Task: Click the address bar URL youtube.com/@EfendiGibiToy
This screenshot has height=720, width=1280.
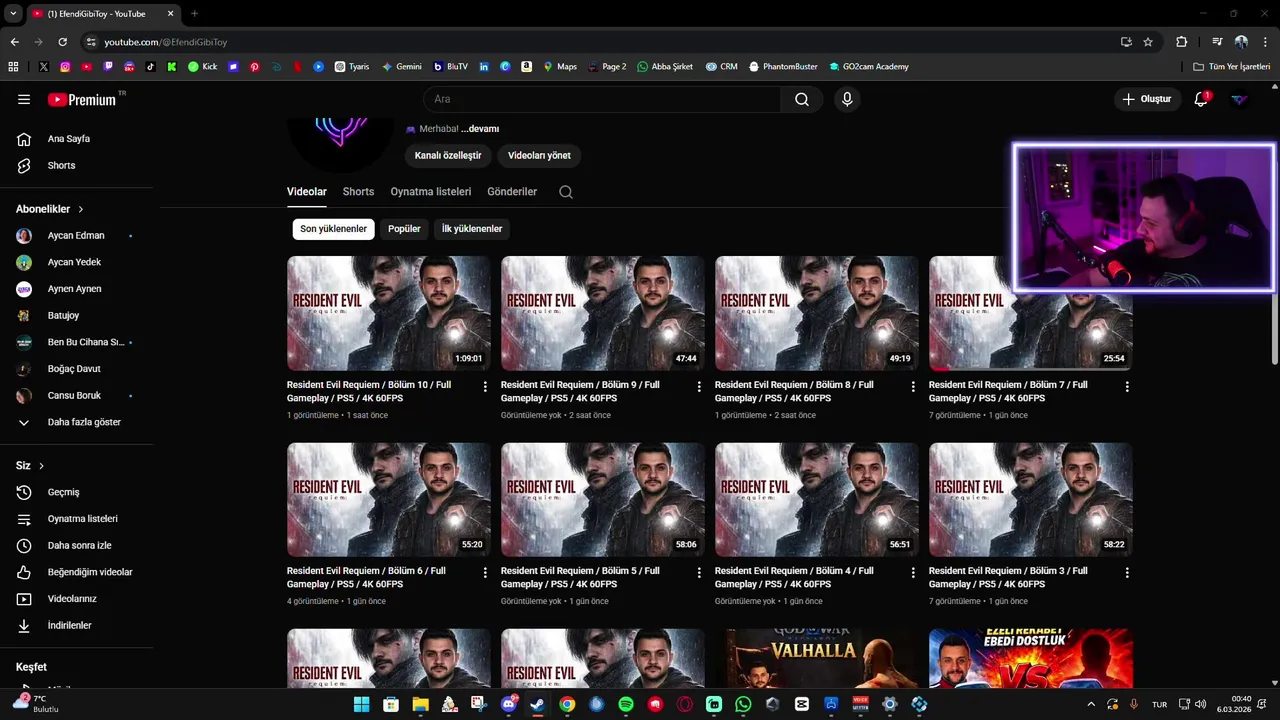Action: [x=166, y=42]
